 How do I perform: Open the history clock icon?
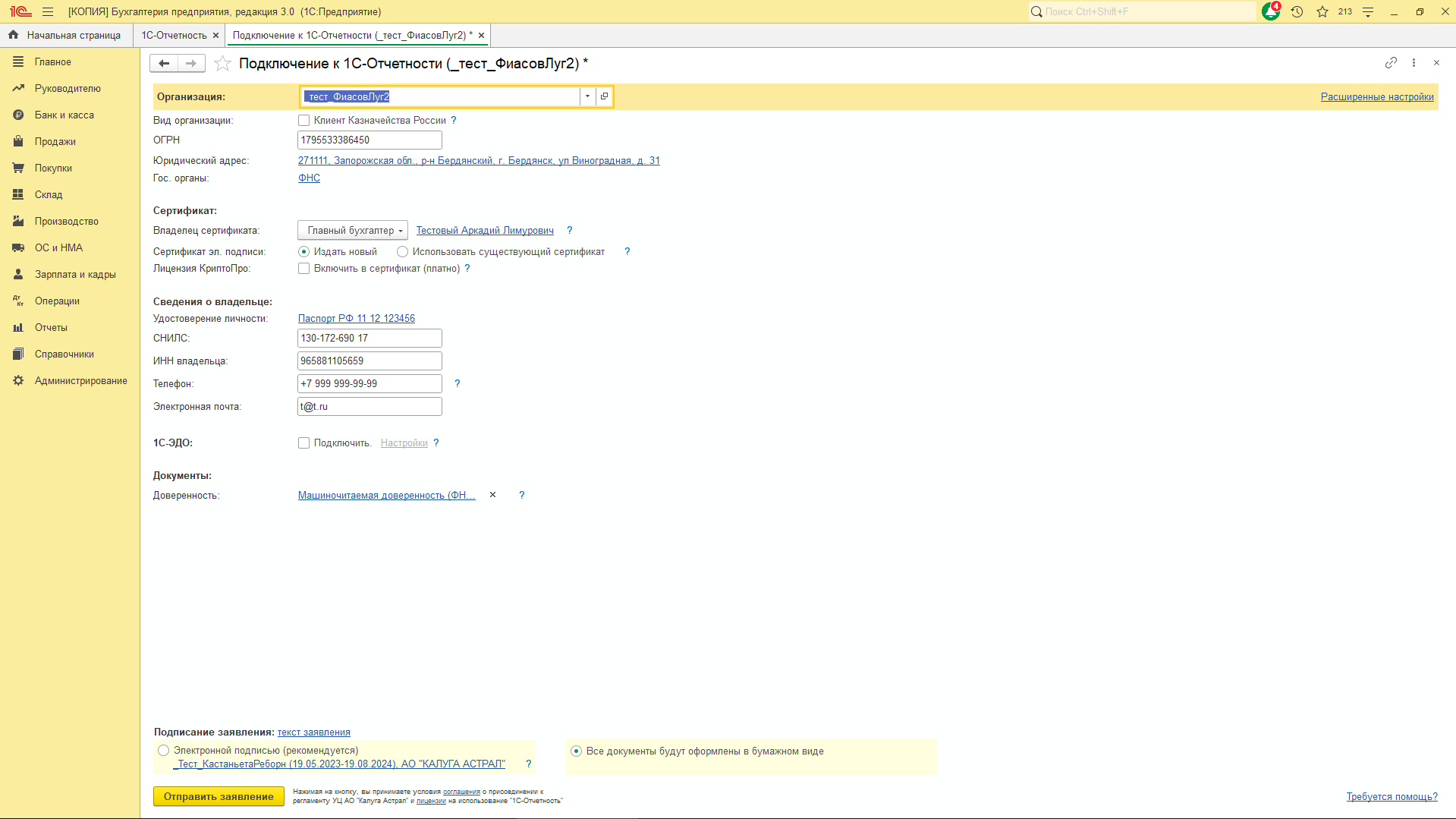coord(1297,11)
